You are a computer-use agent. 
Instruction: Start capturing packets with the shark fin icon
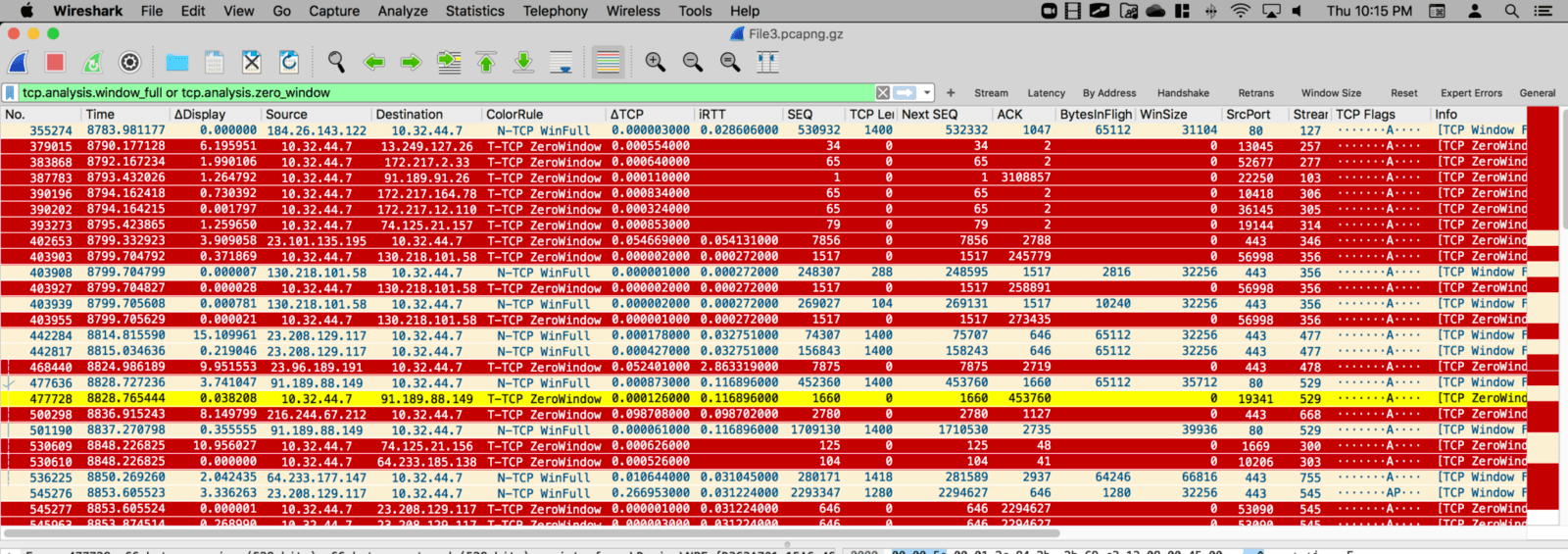pyautogui.click(x=19, y=63)
